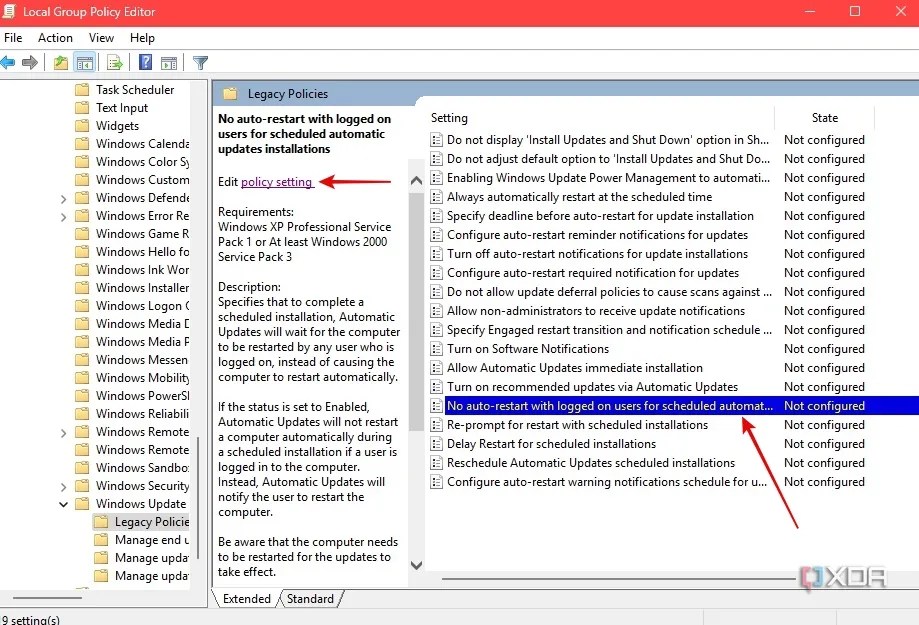Expand the Windows Remote node chevron
Viewport: 919px width, 625px height.
point(64,432)
